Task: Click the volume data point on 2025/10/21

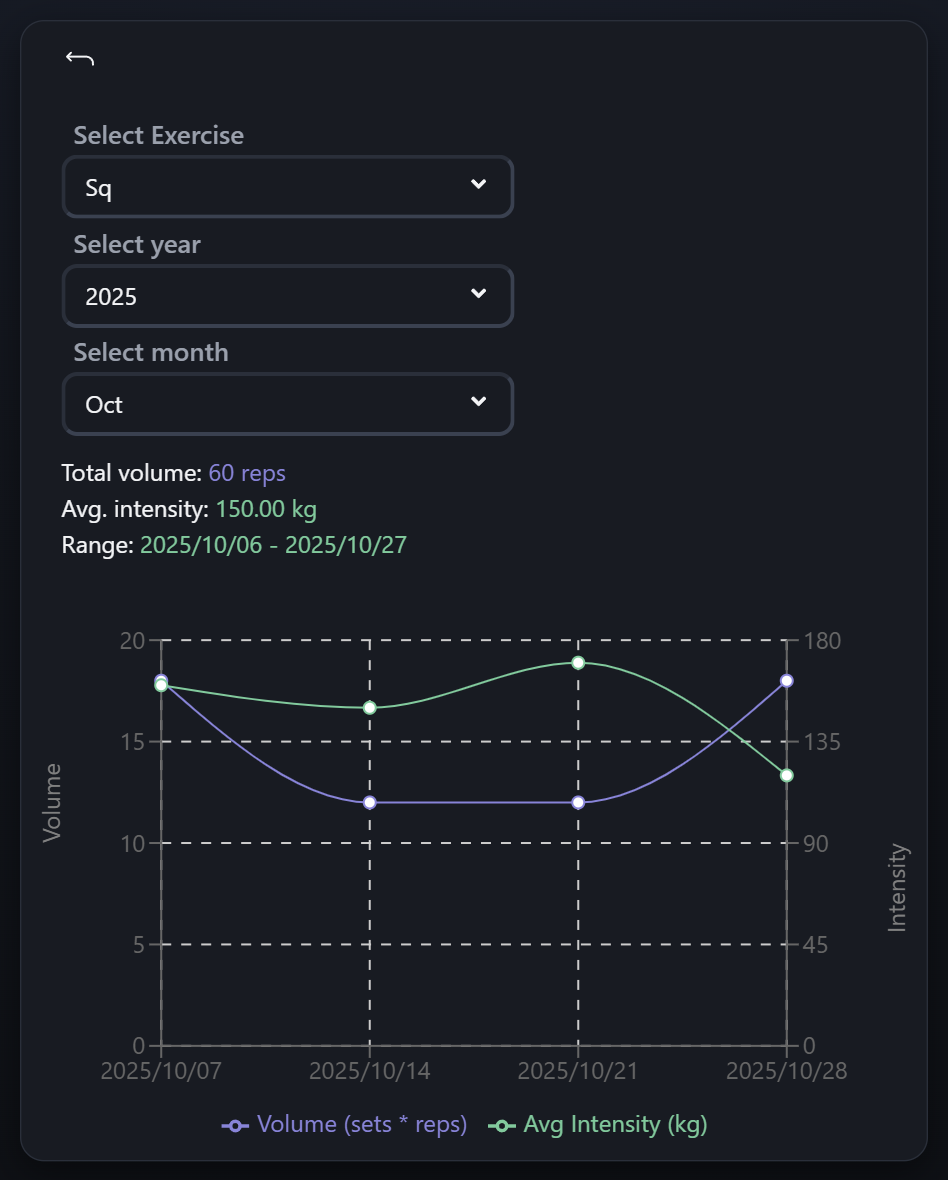Action: (x=578, y=802)
